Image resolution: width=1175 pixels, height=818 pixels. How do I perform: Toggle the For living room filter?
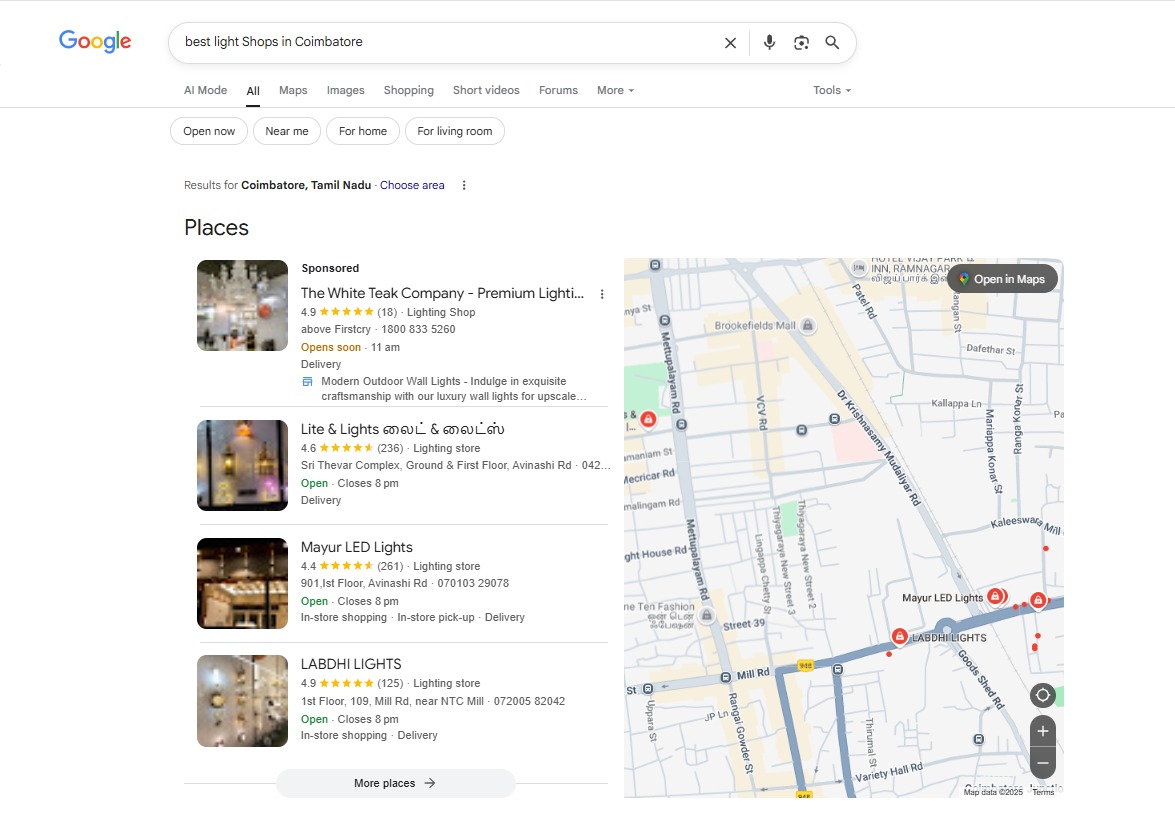click(x=455, y=131)
